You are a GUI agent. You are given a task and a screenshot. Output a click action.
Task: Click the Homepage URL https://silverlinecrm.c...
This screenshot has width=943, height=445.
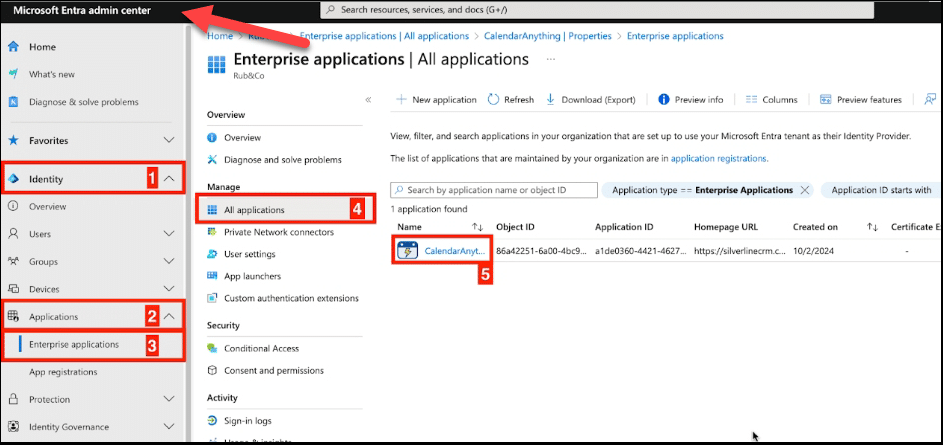[740, 251]
